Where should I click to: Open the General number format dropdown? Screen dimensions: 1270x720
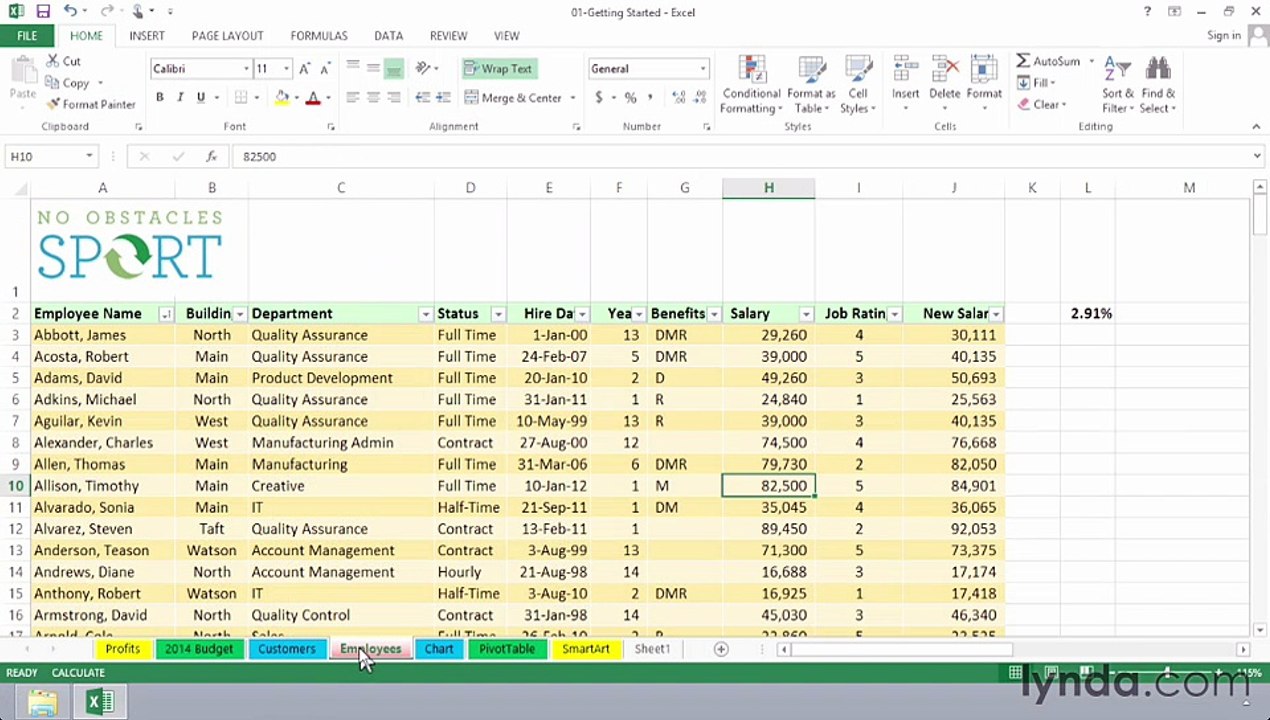pos(702,69)
